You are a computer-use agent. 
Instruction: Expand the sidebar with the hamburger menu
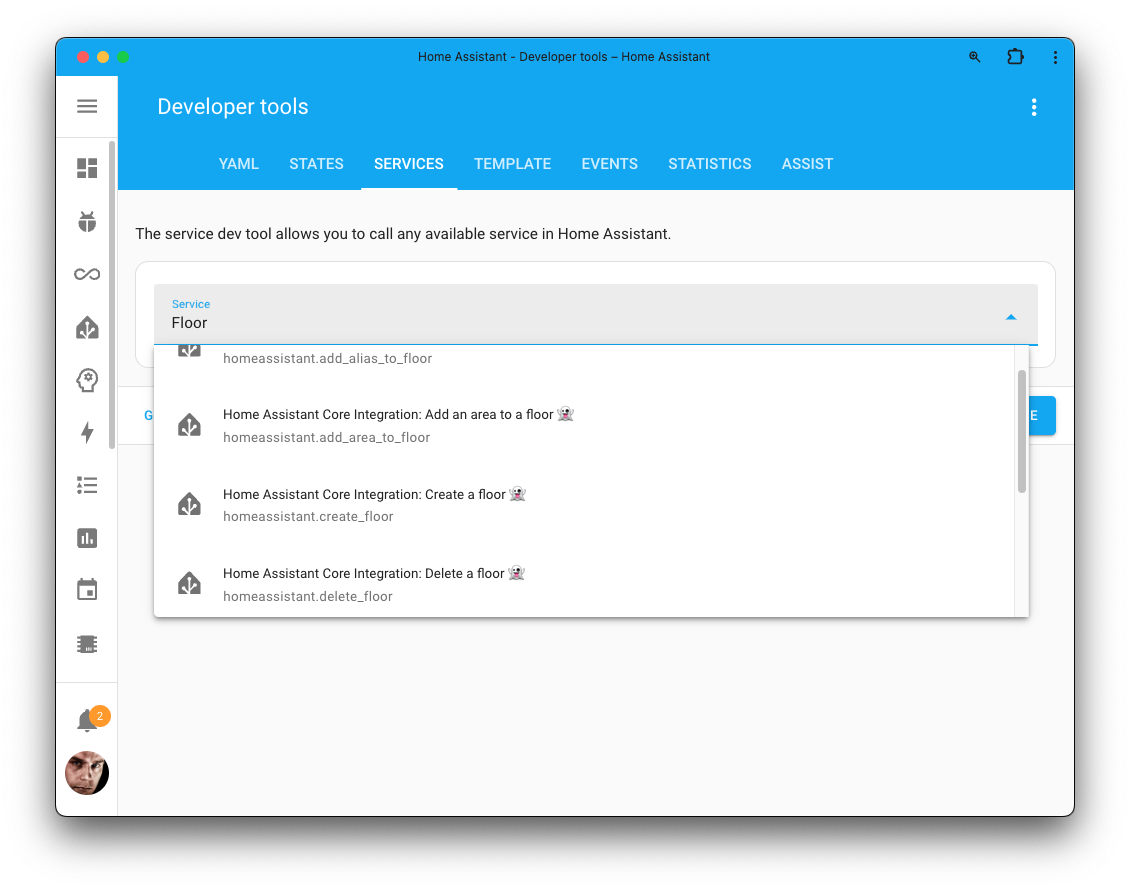coord(87,106)
